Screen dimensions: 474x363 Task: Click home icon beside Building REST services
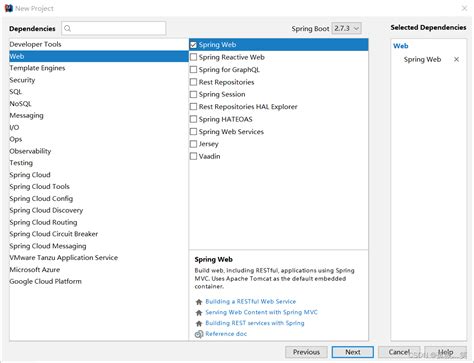coord(199,323)
